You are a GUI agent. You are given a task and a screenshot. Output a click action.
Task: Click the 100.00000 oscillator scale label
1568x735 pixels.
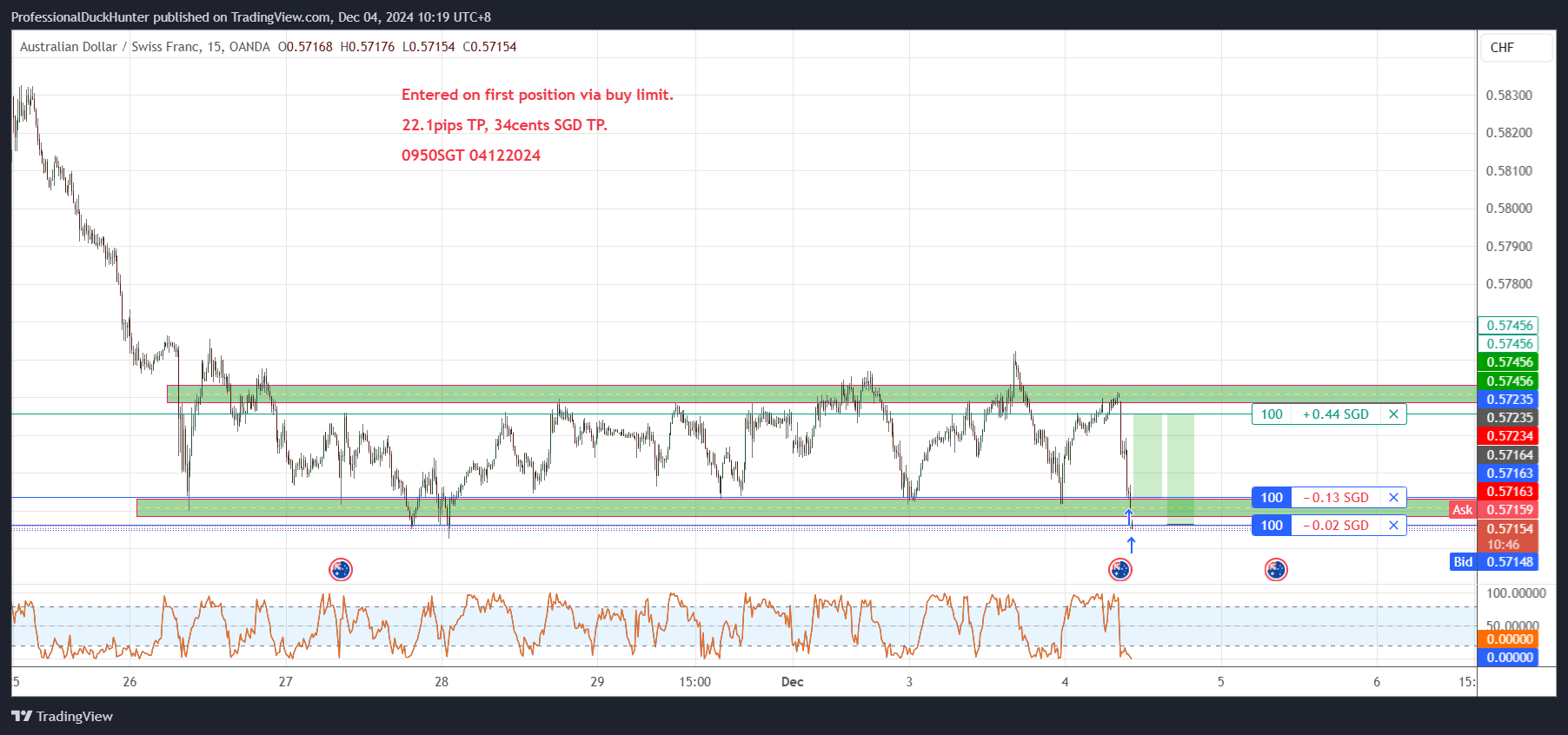1516,593
